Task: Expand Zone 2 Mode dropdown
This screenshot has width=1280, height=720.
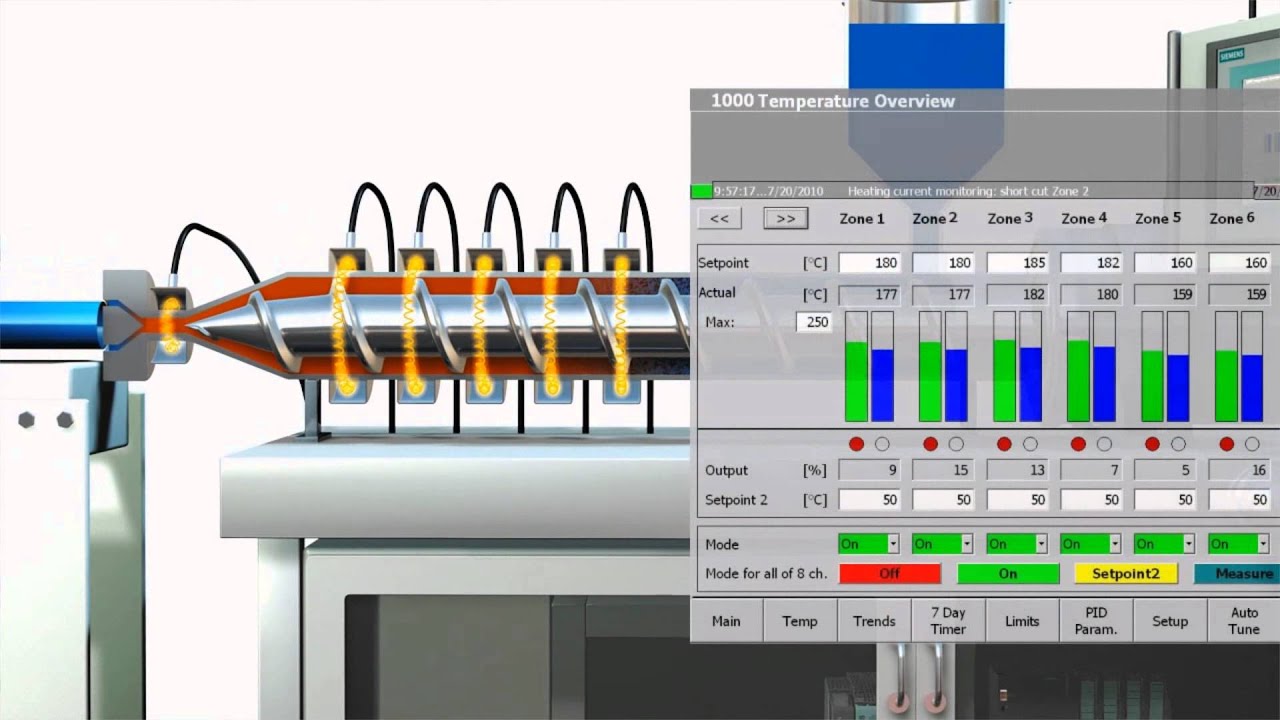Action: (x=967, y=544)
